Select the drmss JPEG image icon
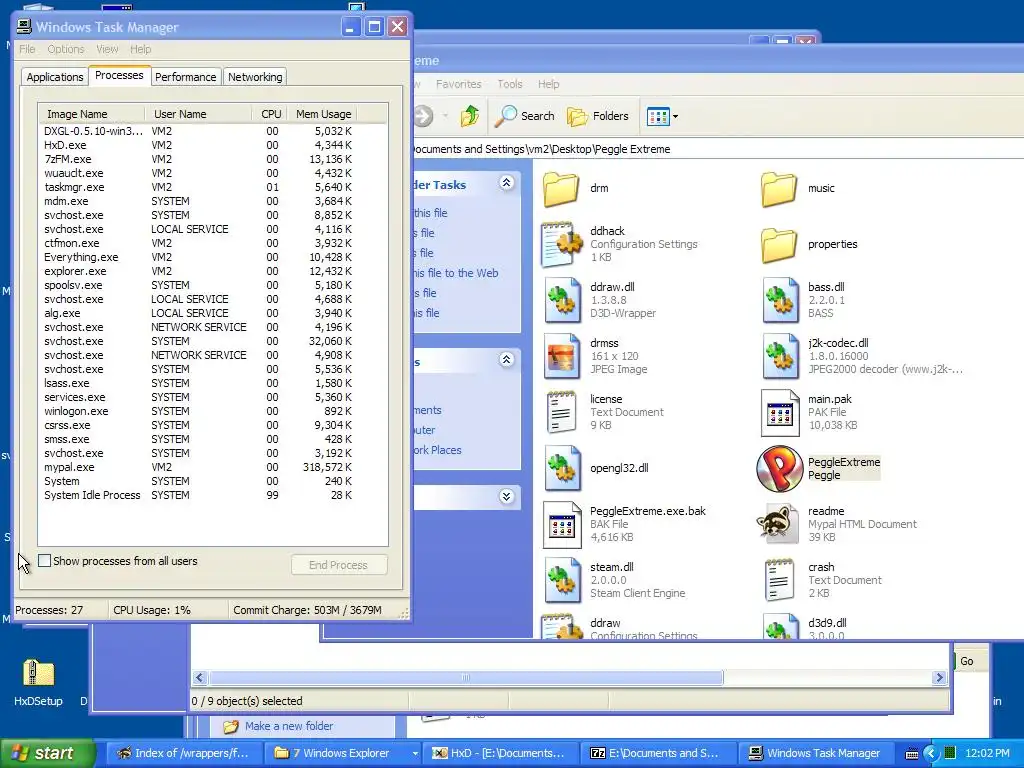The height and width of the screenshot is (768, 1024). click(562, 357)
